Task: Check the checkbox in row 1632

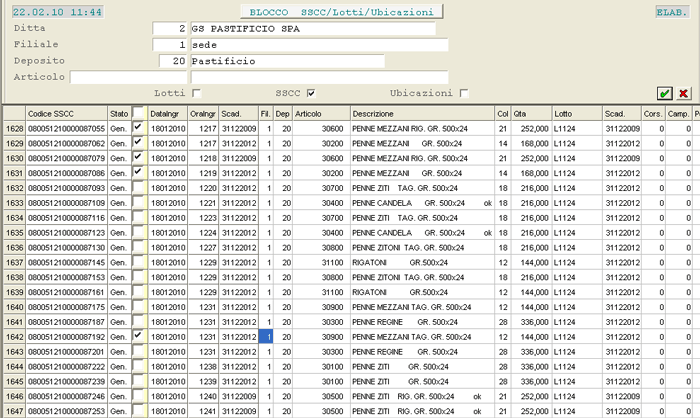Action: pos(139,187)
